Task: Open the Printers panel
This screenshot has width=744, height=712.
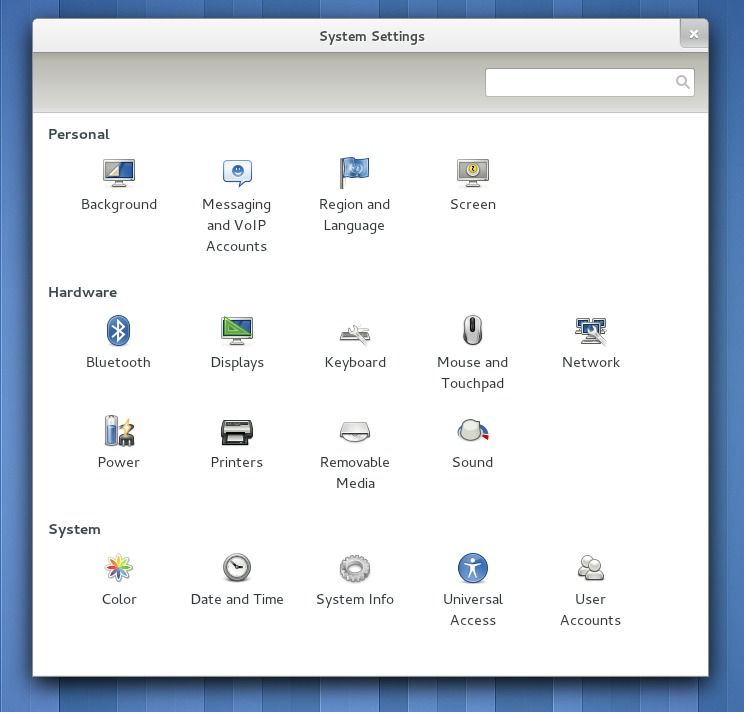Action: [x=237, y=431]
